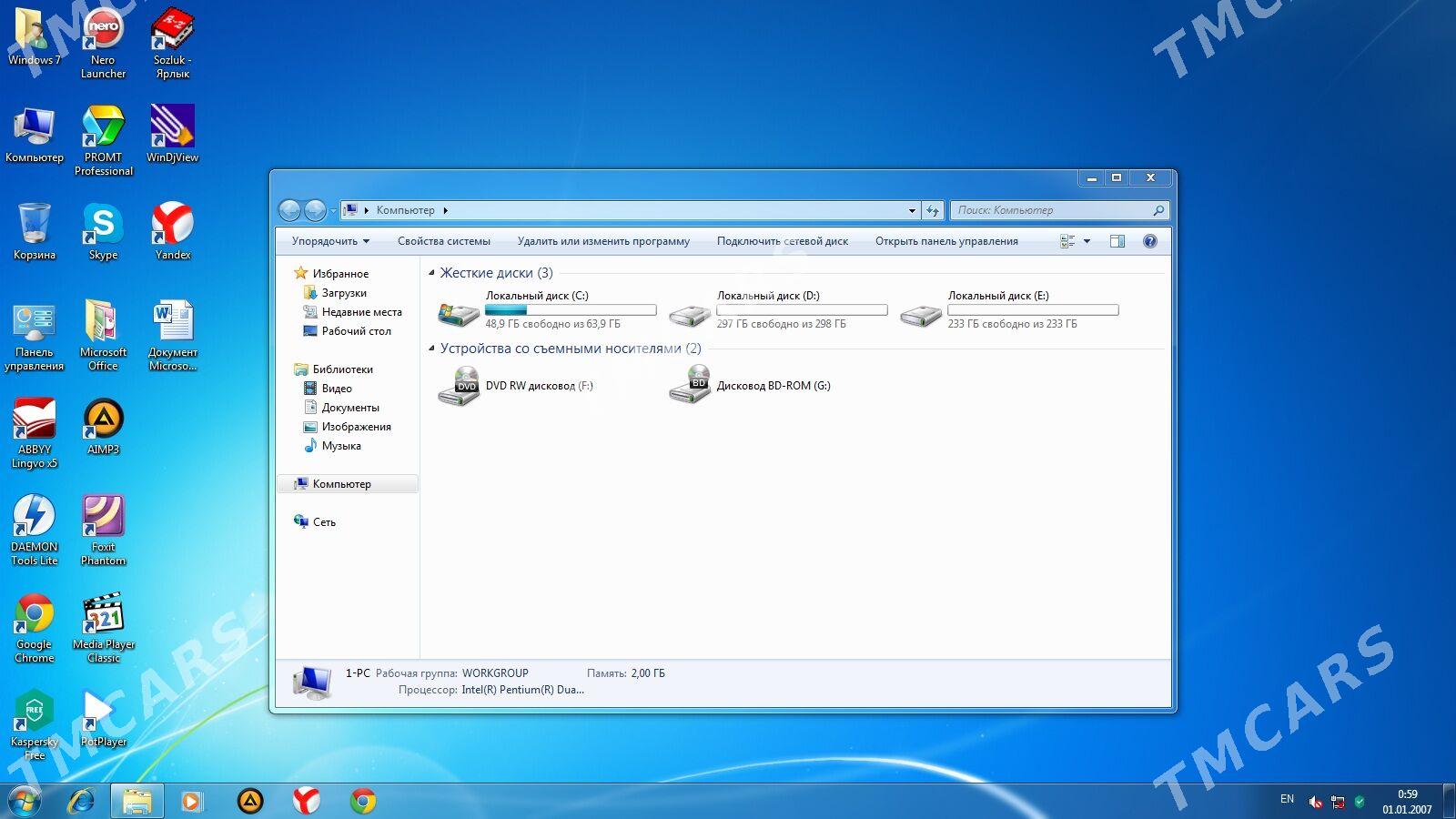This screenshot has height=819, width=1456.
Task: Click the Explorer back arrow button
Action: coord(289,210)
